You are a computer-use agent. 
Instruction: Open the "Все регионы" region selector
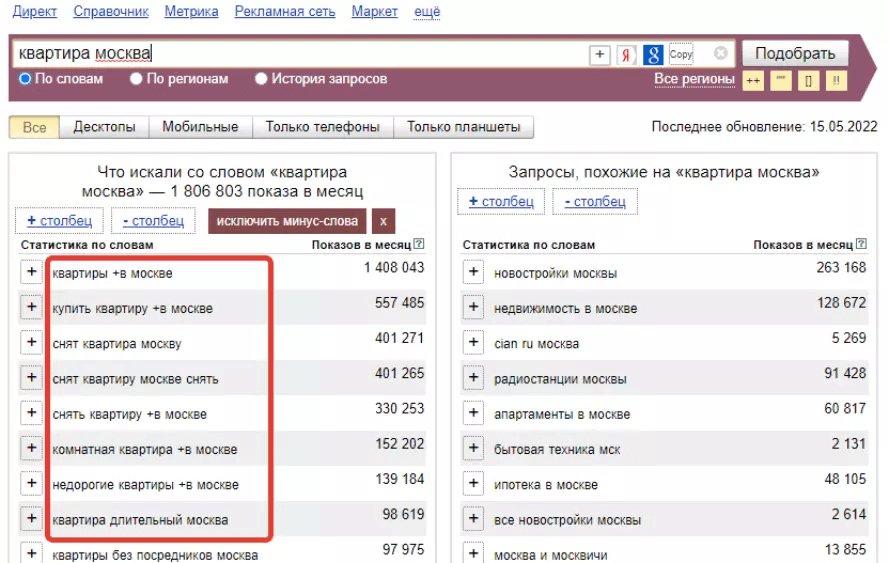point(694,79)
